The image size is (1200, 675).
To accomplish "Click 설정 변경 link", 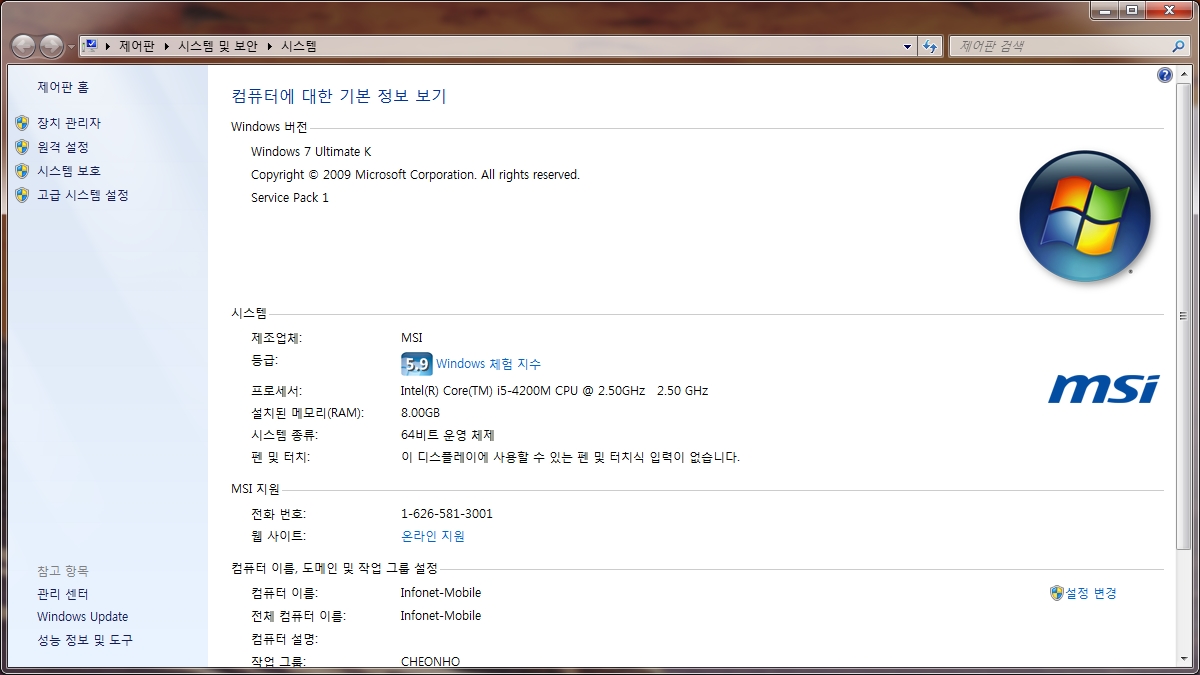I will (x=1091, y=593).
